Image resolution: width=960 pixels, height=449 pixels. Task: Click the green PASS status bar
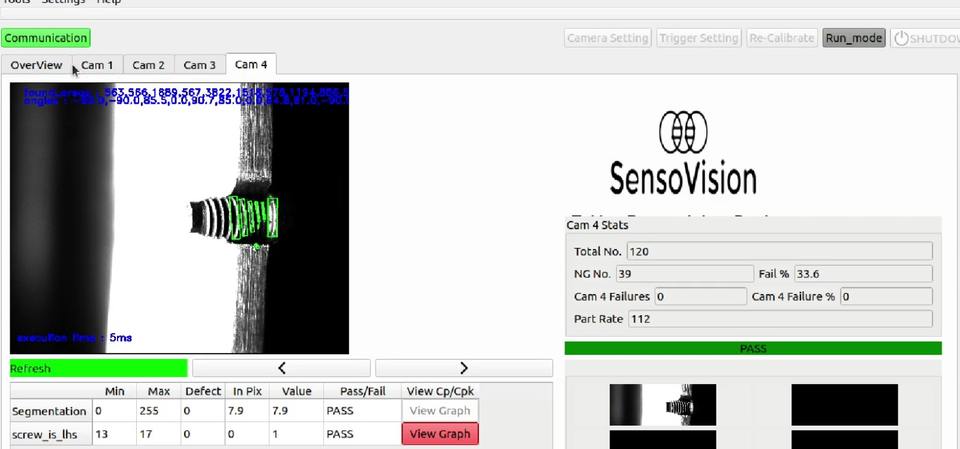(752, 349)
